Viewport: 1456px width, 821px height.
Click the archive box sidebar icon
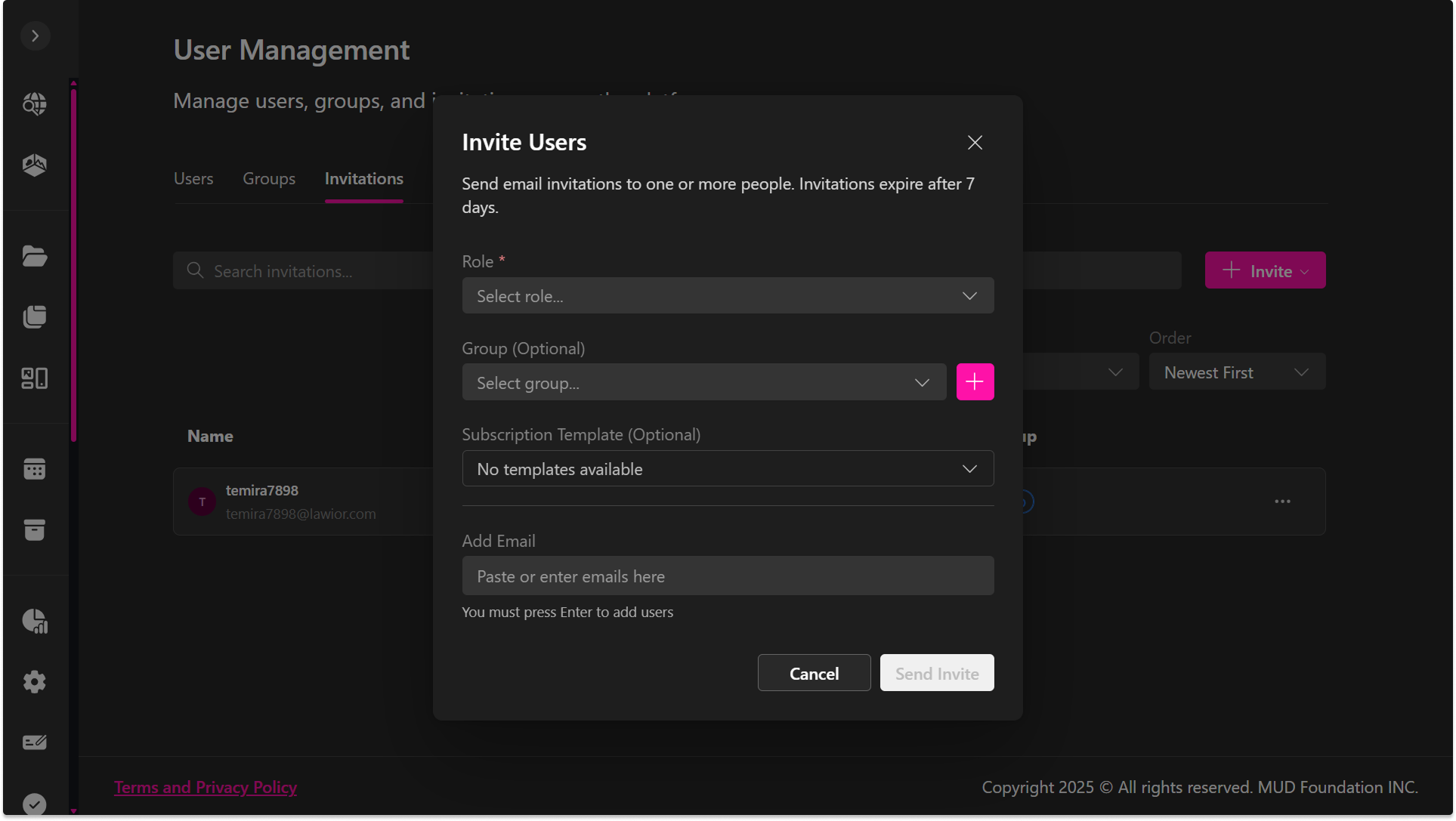click(x=35, y=529)
